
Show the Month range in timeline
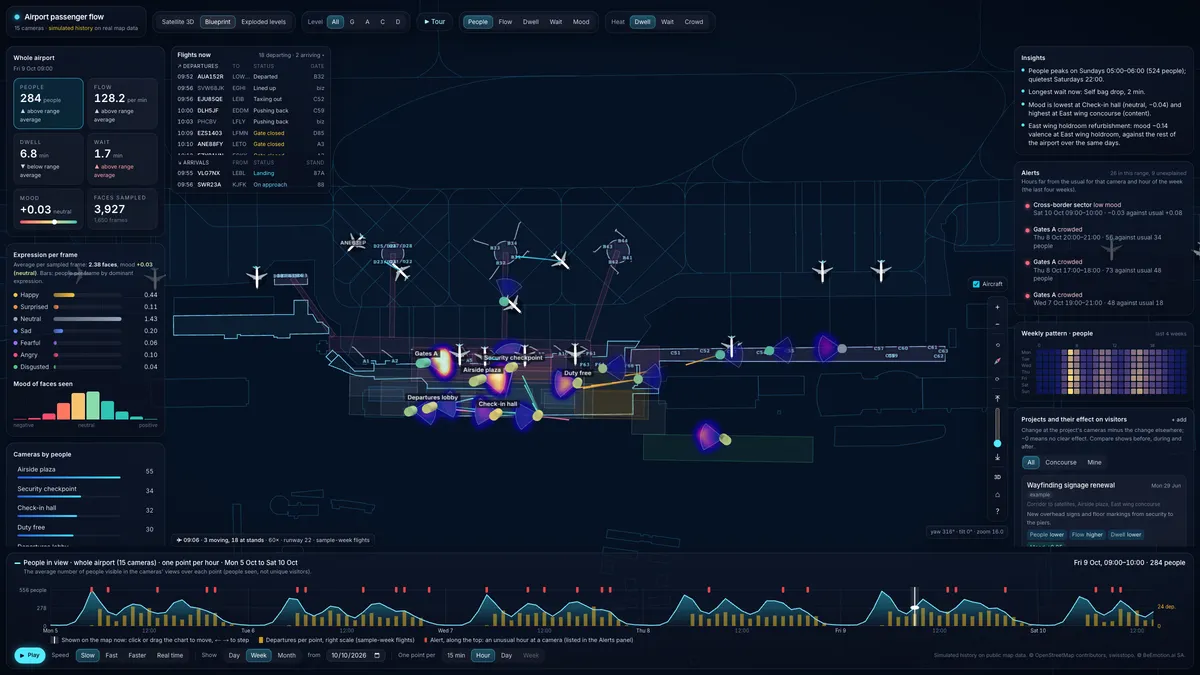tap(286, 655)
